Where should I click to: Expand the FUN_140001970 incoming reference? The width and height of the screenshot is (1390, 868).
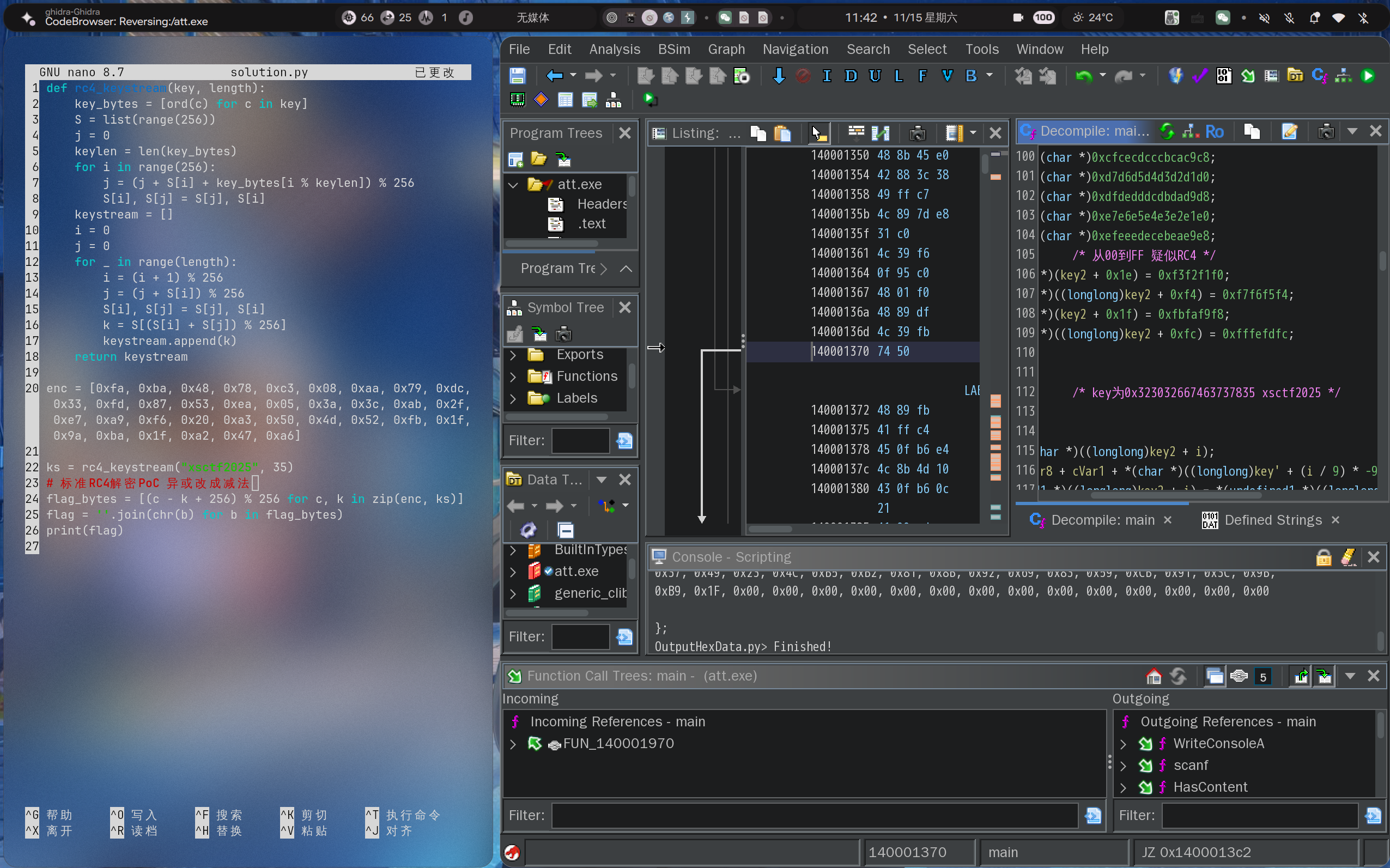[513, 744]
